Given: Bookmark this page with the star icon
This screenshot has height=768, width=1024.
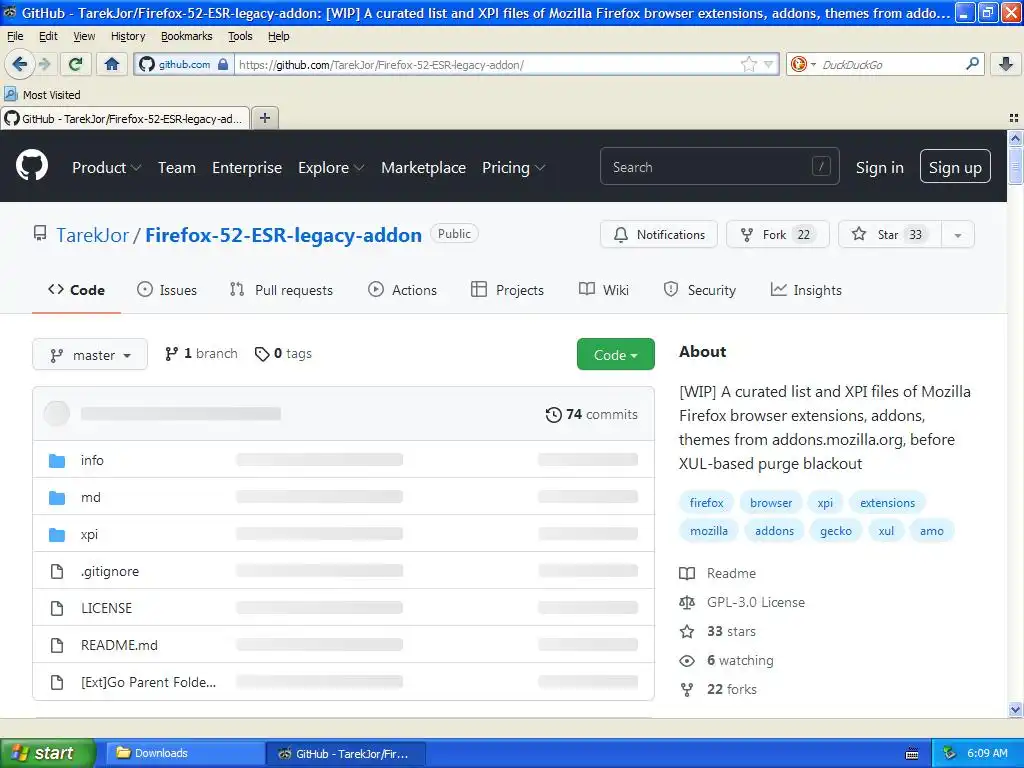Looking at the screenshot, I should coord(748,64).
